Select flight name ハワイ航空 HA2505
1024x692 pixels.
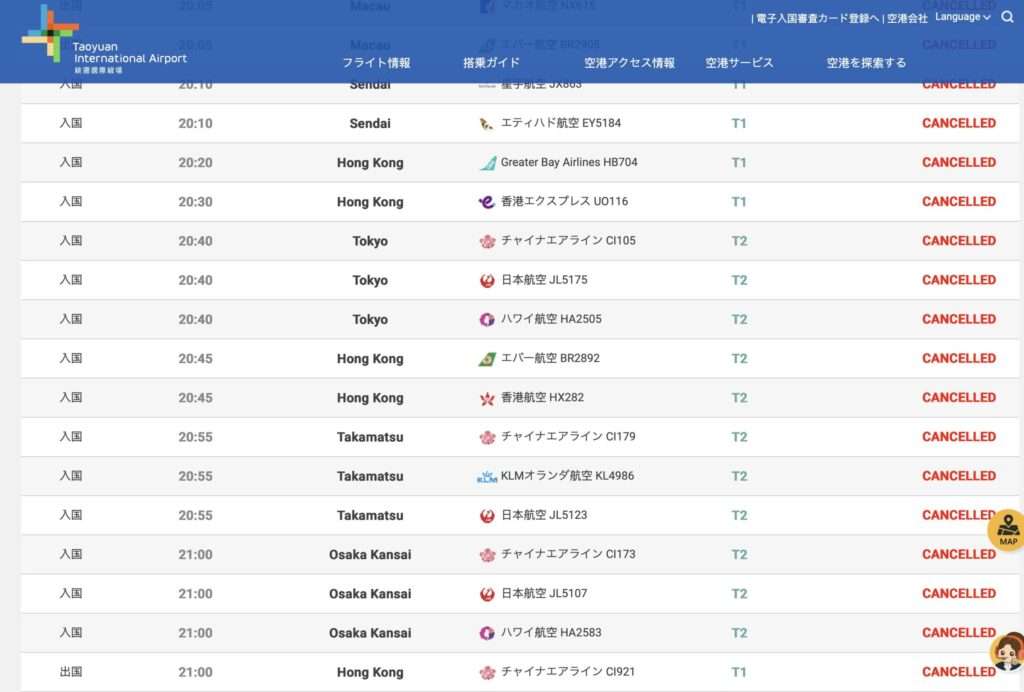tap(551, 319)
